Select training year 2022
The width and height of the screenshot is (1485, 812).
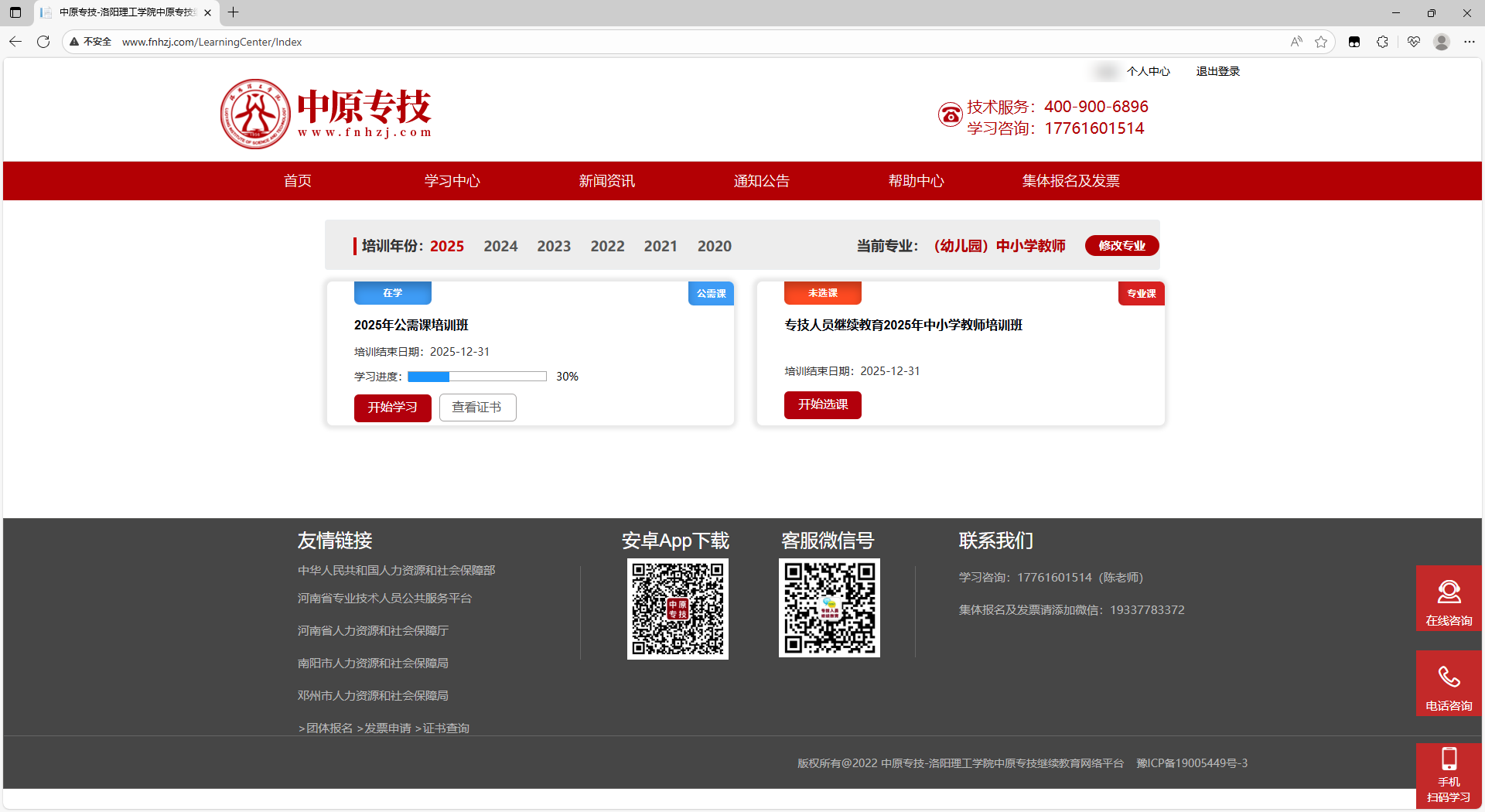(607, 246)
